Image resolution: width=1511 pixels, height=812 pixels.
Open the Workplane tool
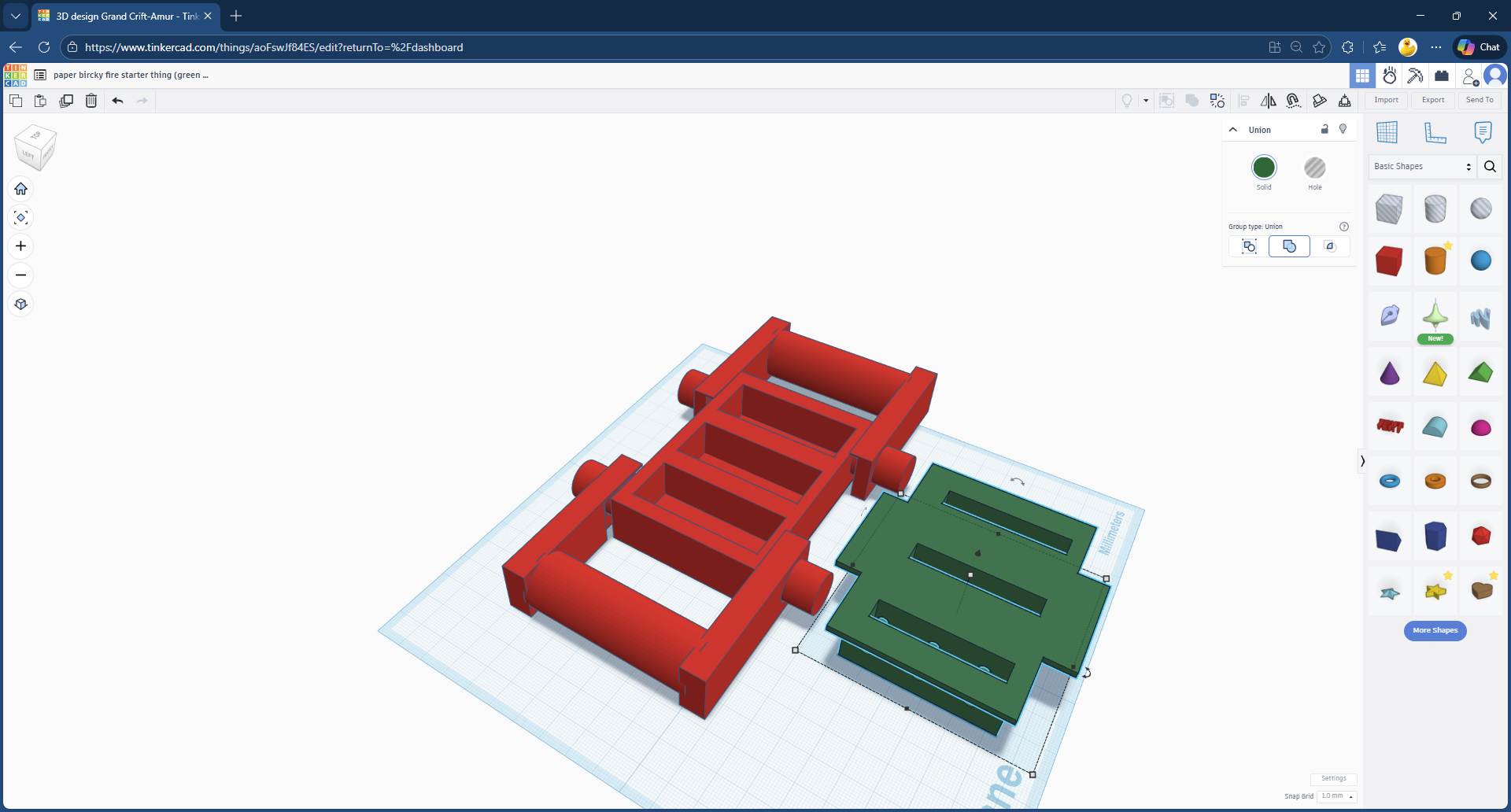pyautogui.click(x=1387, y=132)
